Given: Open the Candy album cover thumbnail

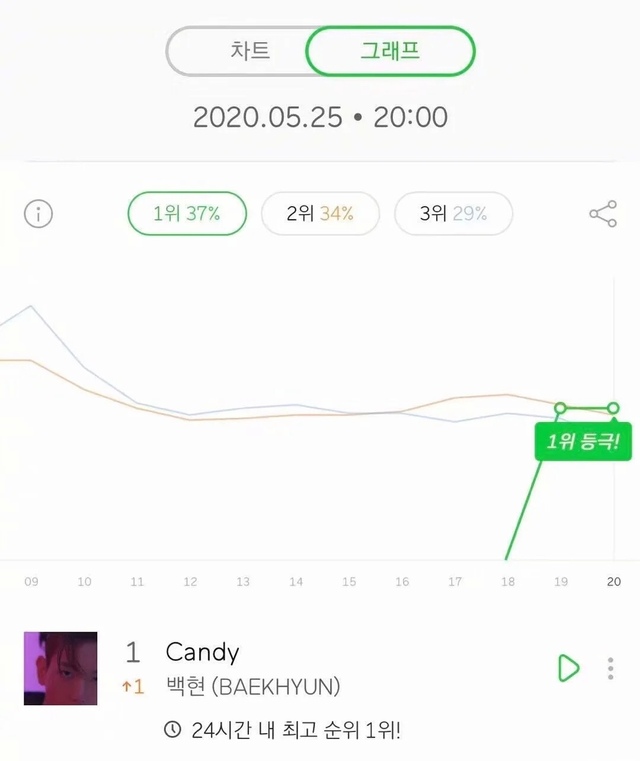Looking at the screenshot, I should (x=61, y=668).
